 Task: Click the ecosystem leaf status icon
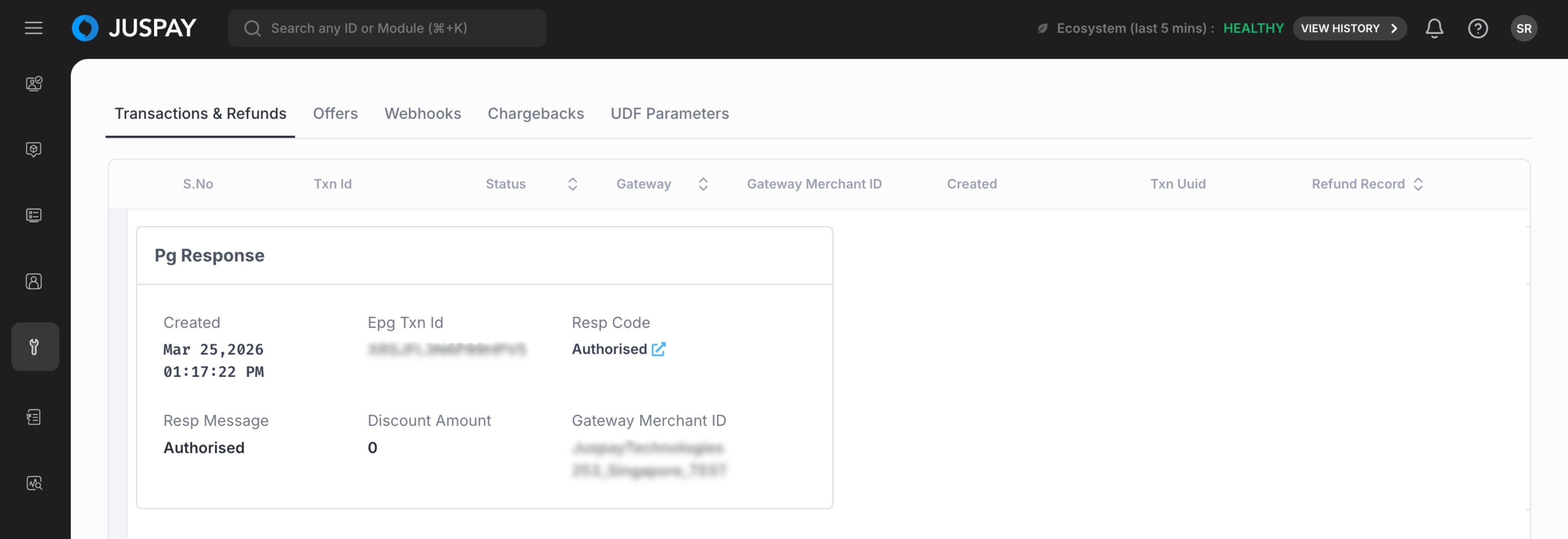point(1043,29)
